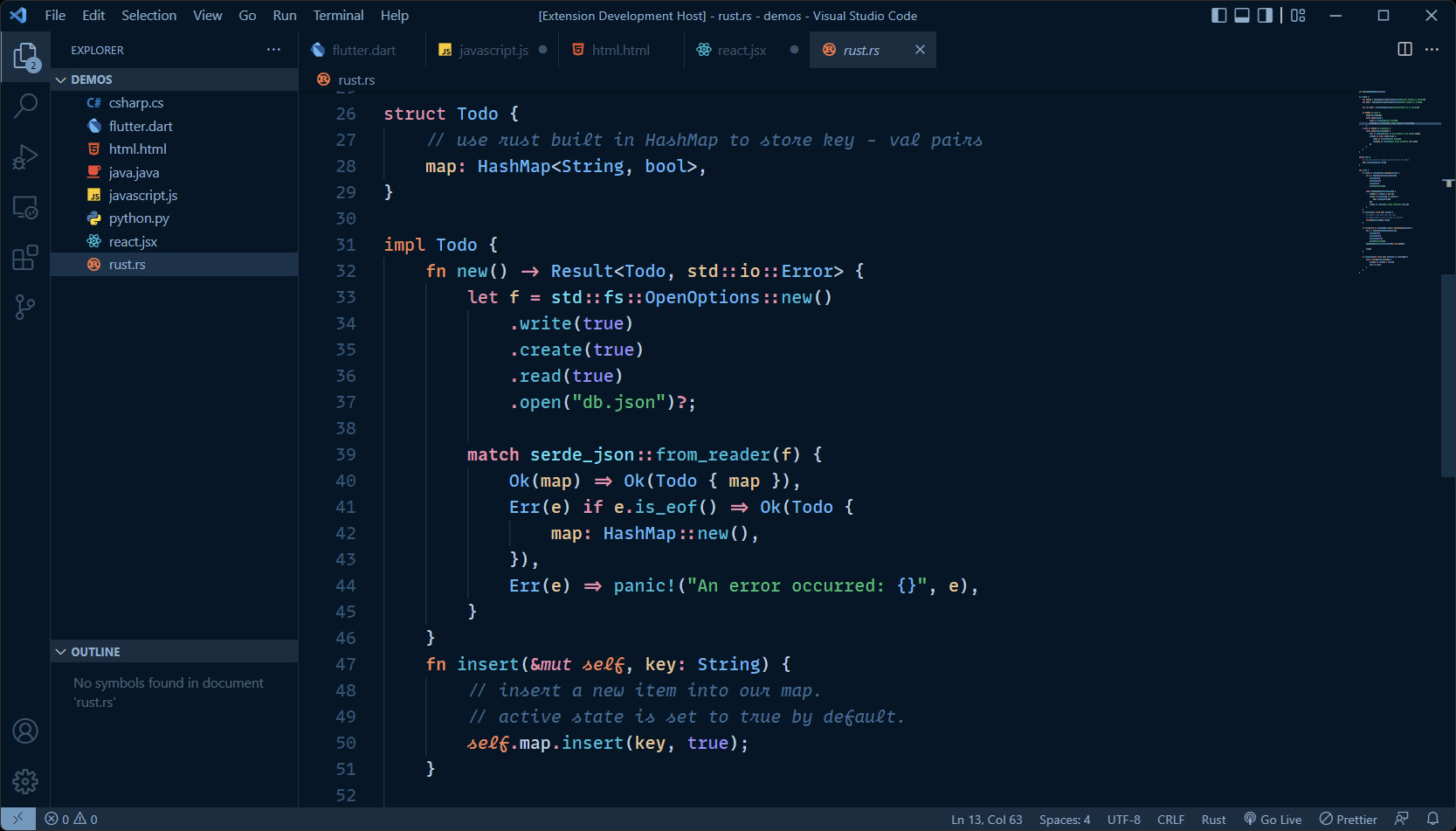Click line number 39 in gutter
Screen dimensions: 1456x831
[x=346, y=454]
